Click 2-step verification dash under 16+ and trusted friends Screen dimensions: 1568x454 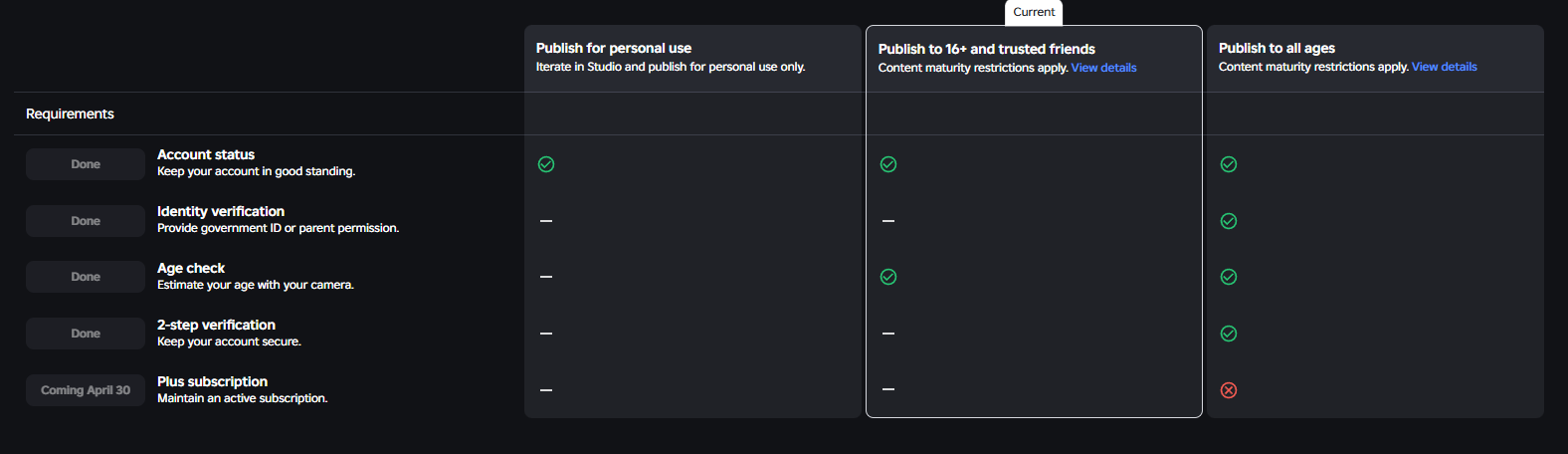pos(888,334)
